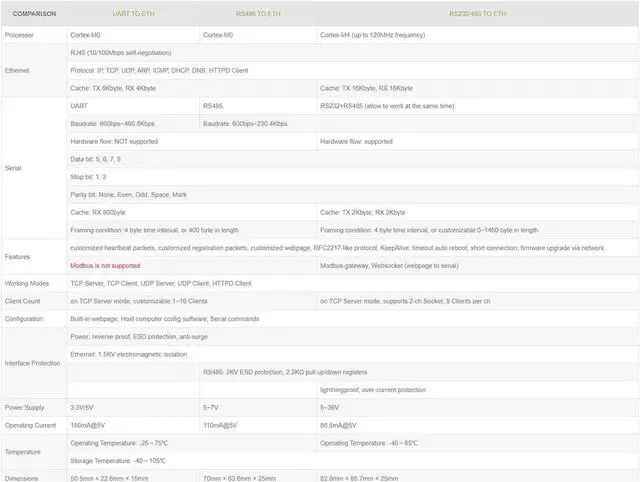Click the customized heartbeat packets features cell
640x482 pixels.
[352, 248]
